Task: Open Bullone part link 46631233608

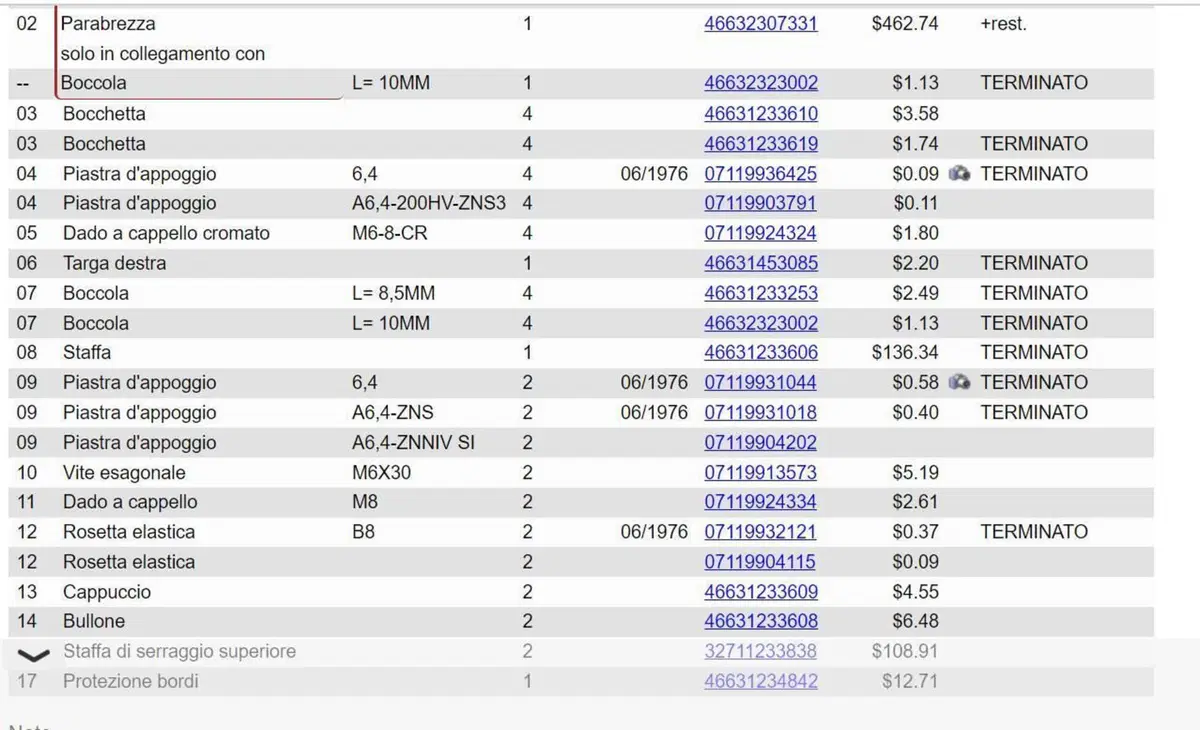Action: (761, 621)
